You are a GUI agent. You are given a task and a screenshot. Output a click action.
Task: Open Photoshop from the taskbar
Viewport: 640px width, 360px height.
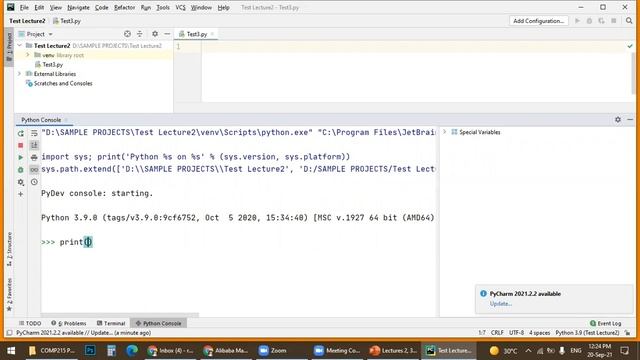coord(90,351)
